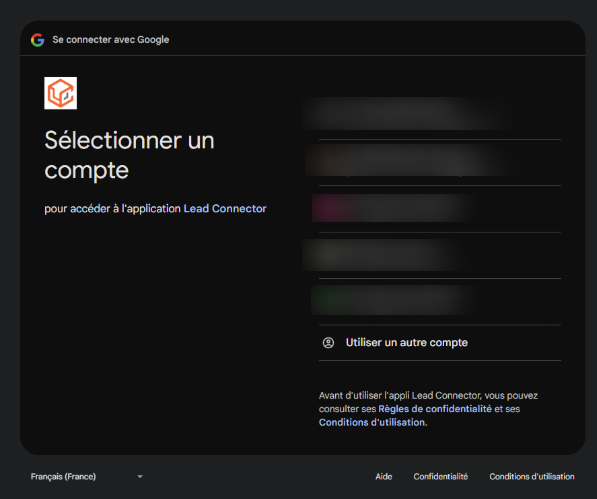Open the footer Conditions d'utilisation link
The height and width of the screenshot is (499, 597).
pos(532,477)
